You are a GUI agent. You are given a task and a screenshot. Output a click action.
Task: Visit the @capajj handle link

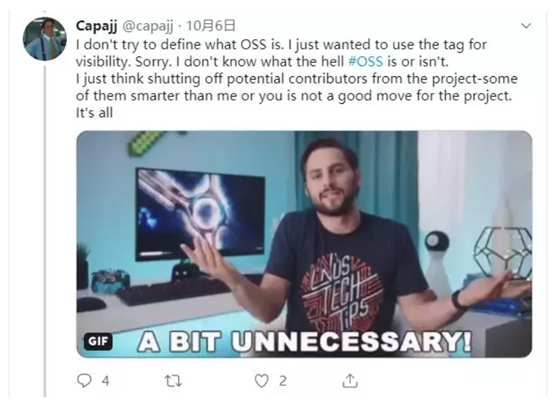(x=148, y=26)
